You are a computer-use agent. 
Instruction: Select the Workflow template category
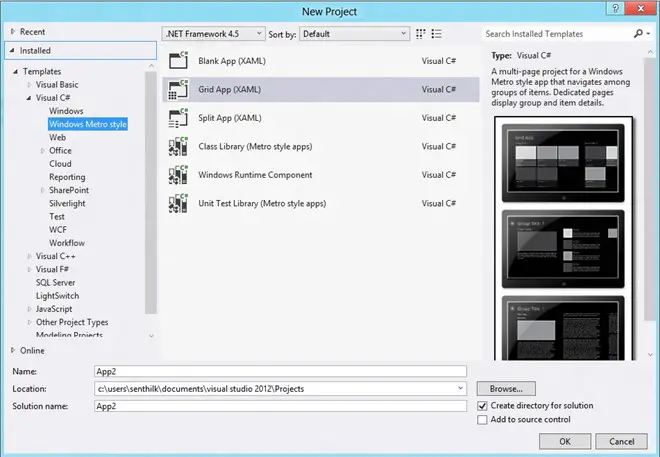pos(67,243)
